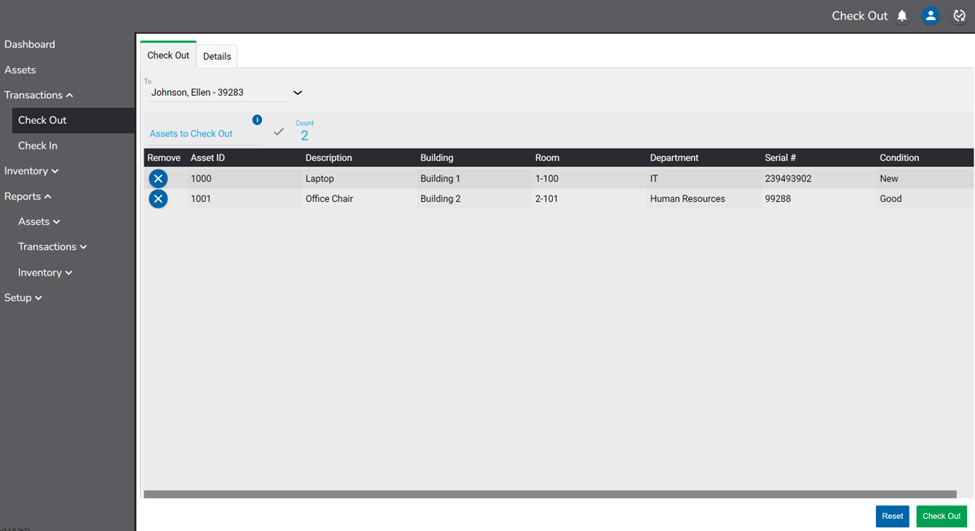Click the info icon near Assets to Check Out
The height and width of the screenshot is (531, 975).
[x=257, y=120]
